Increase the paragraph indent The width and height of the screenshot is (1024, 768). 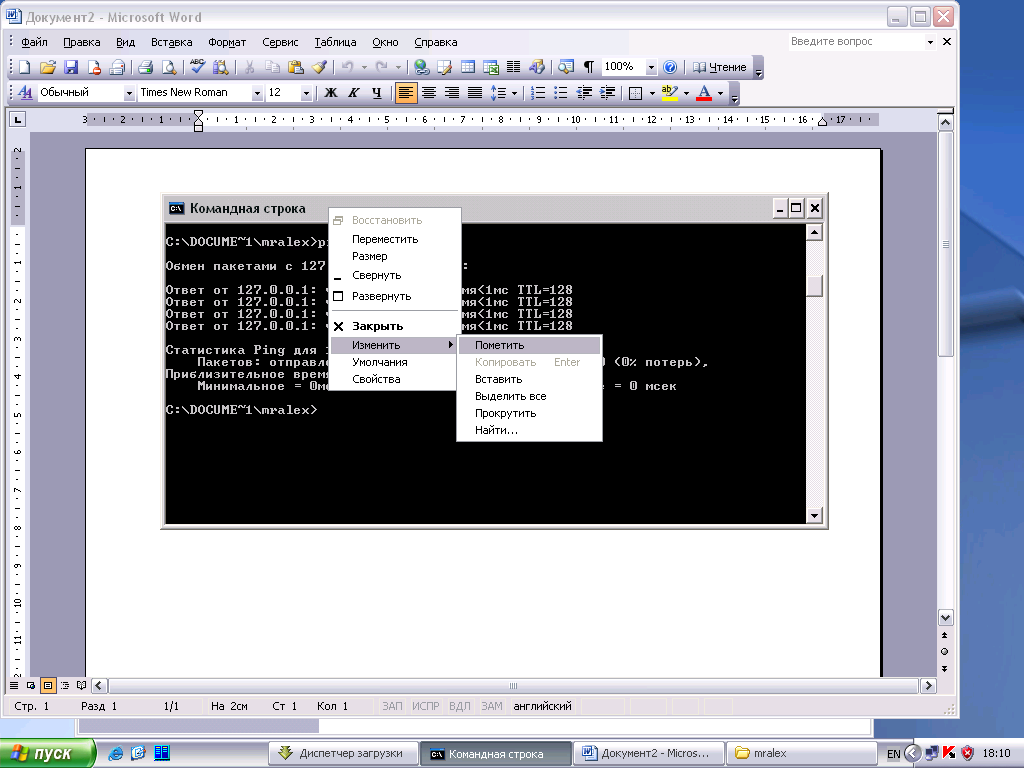607,93
